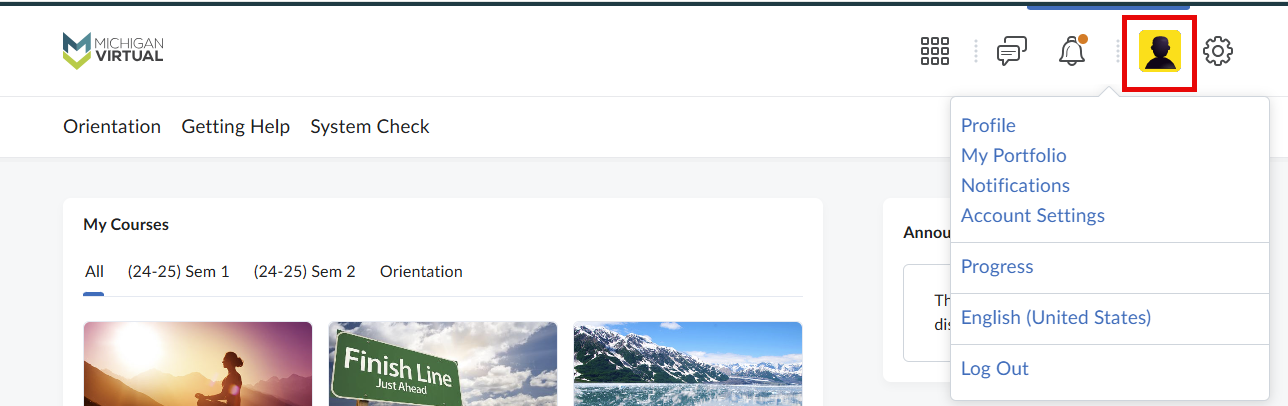This screenshot has height=406, width=1288.
Task: Click the Michigan Virtual logo
Action: point(112,50)
